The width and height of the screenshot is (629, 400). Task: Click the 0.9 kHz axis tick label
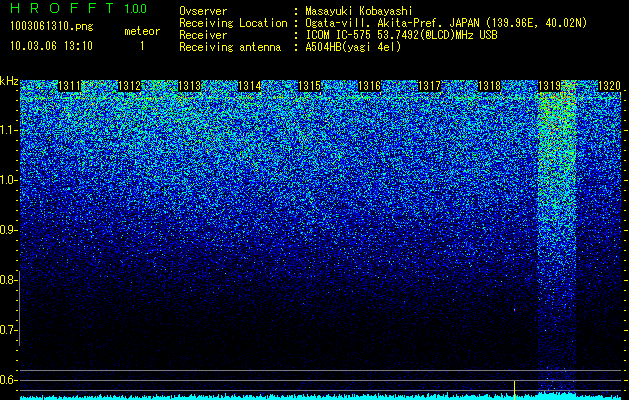point(8,230)
